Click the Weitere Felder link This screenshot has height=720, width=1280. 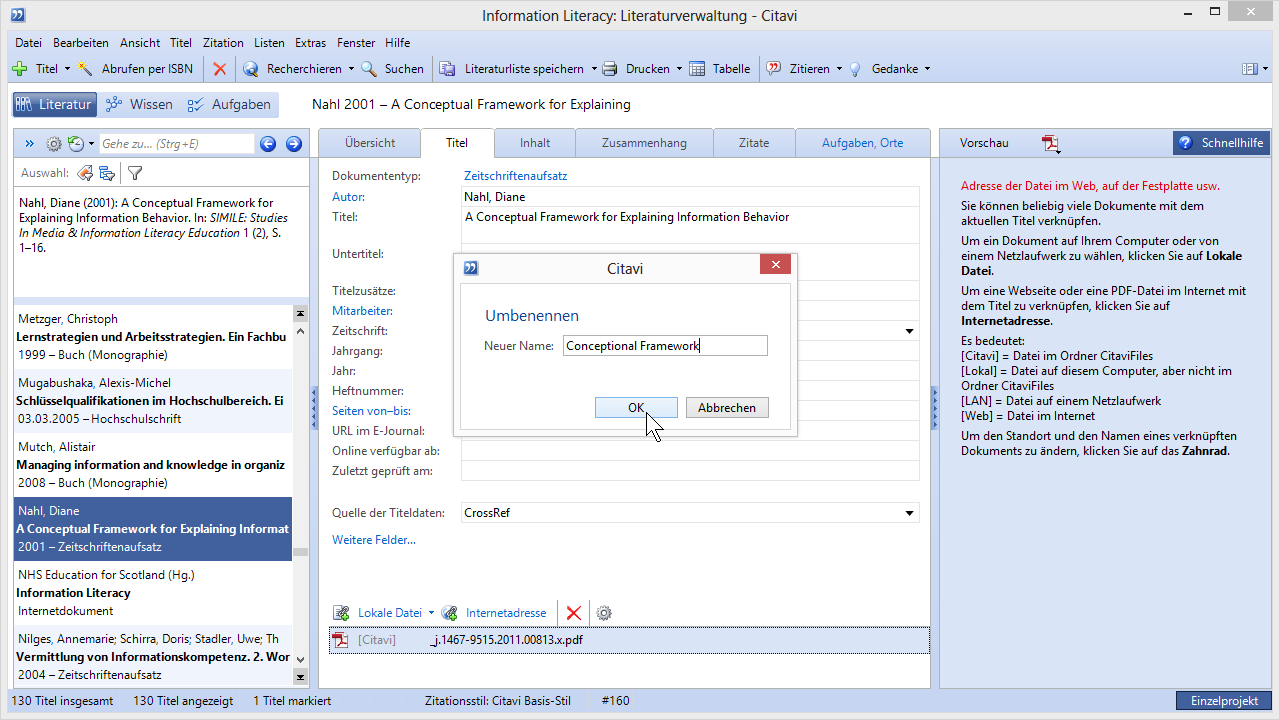pyautogui.click(x=374, y=540)
